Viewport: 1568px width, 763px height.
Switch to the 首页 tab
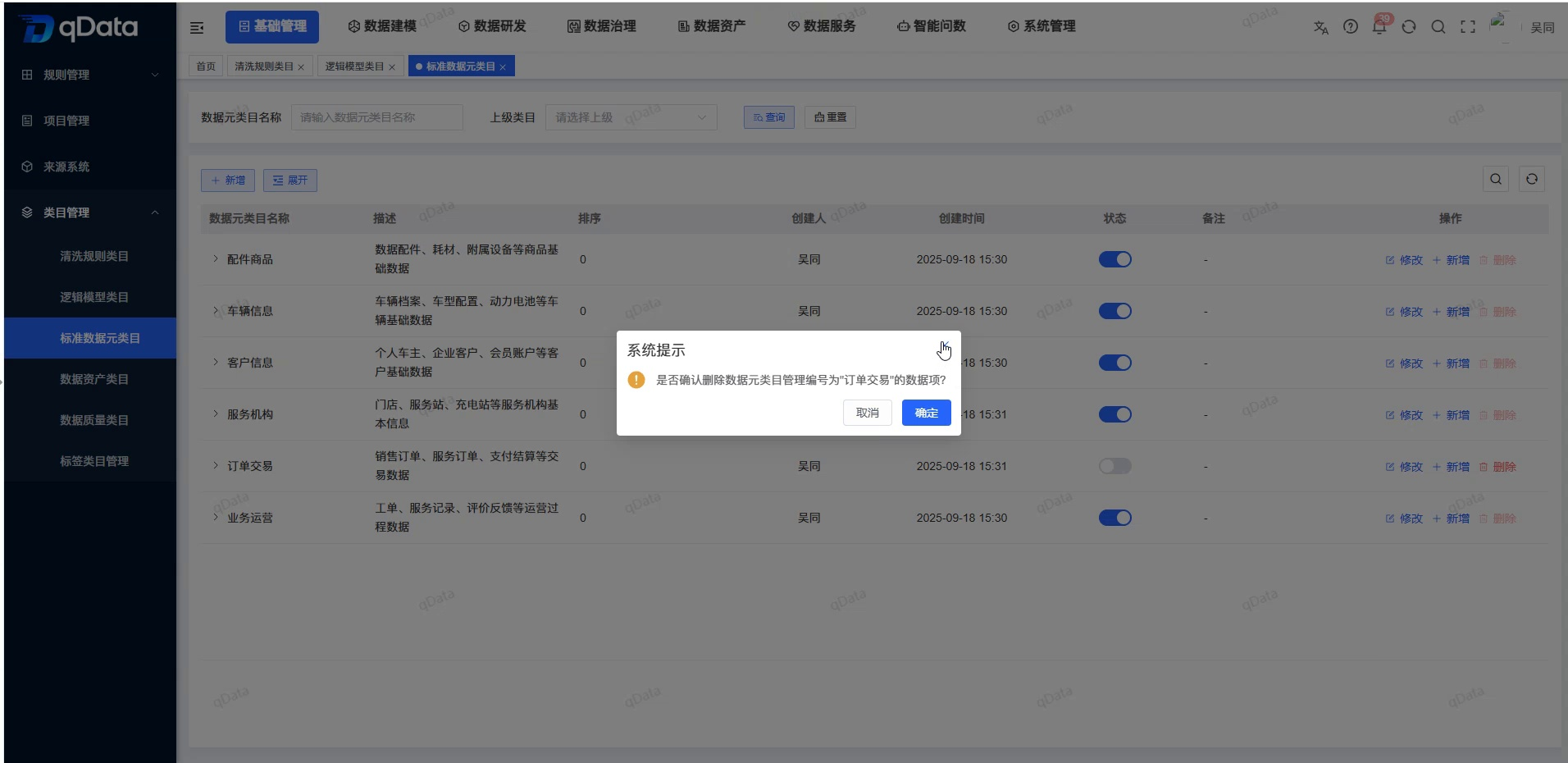point(206,66)
